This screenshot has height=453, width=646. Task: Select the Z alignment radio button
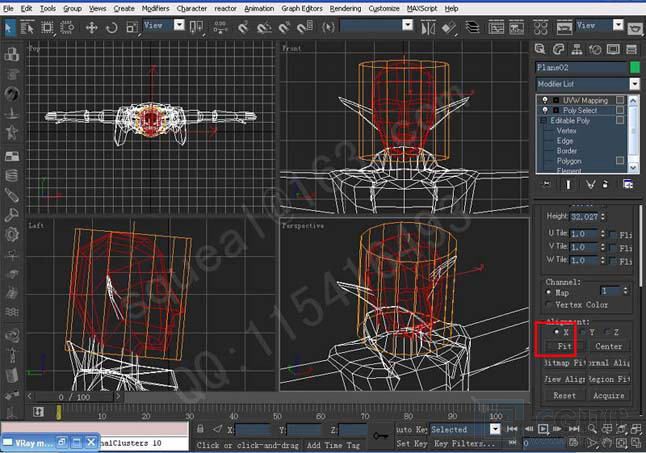click(607, 332)
